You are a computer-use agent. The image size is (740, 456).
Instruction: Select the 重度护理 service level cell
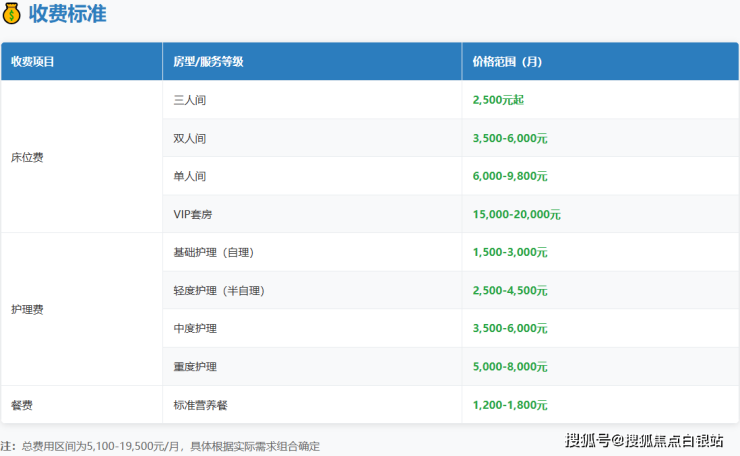pos(195,367)
